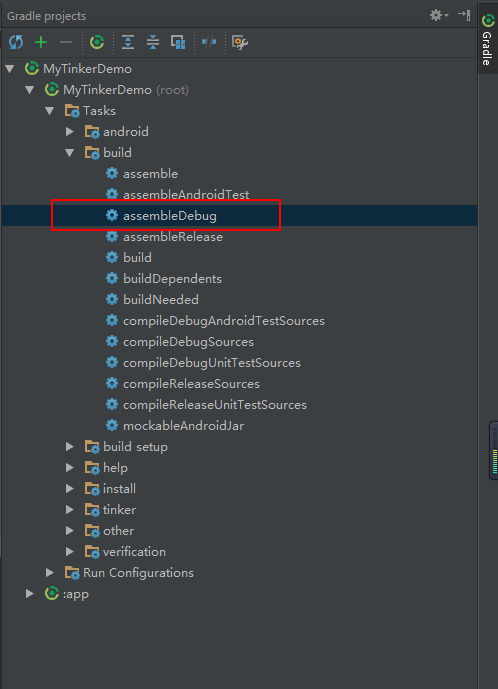The image size is (498, 689).
Task: Expand the tinker task group
Action: pos(69,510)
